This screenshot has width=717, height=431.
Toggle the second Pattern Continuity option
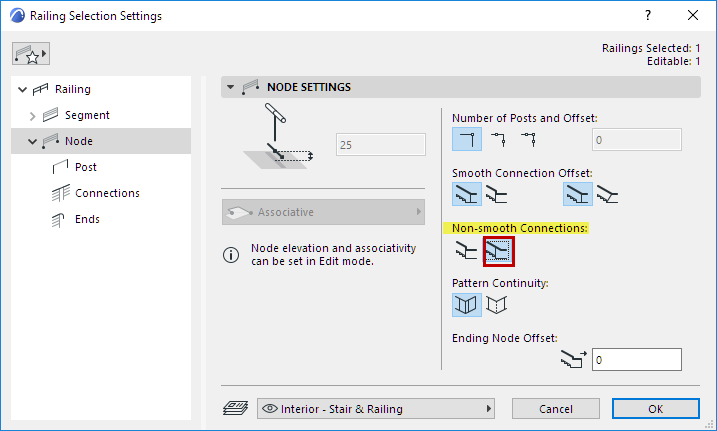(497, 304)
